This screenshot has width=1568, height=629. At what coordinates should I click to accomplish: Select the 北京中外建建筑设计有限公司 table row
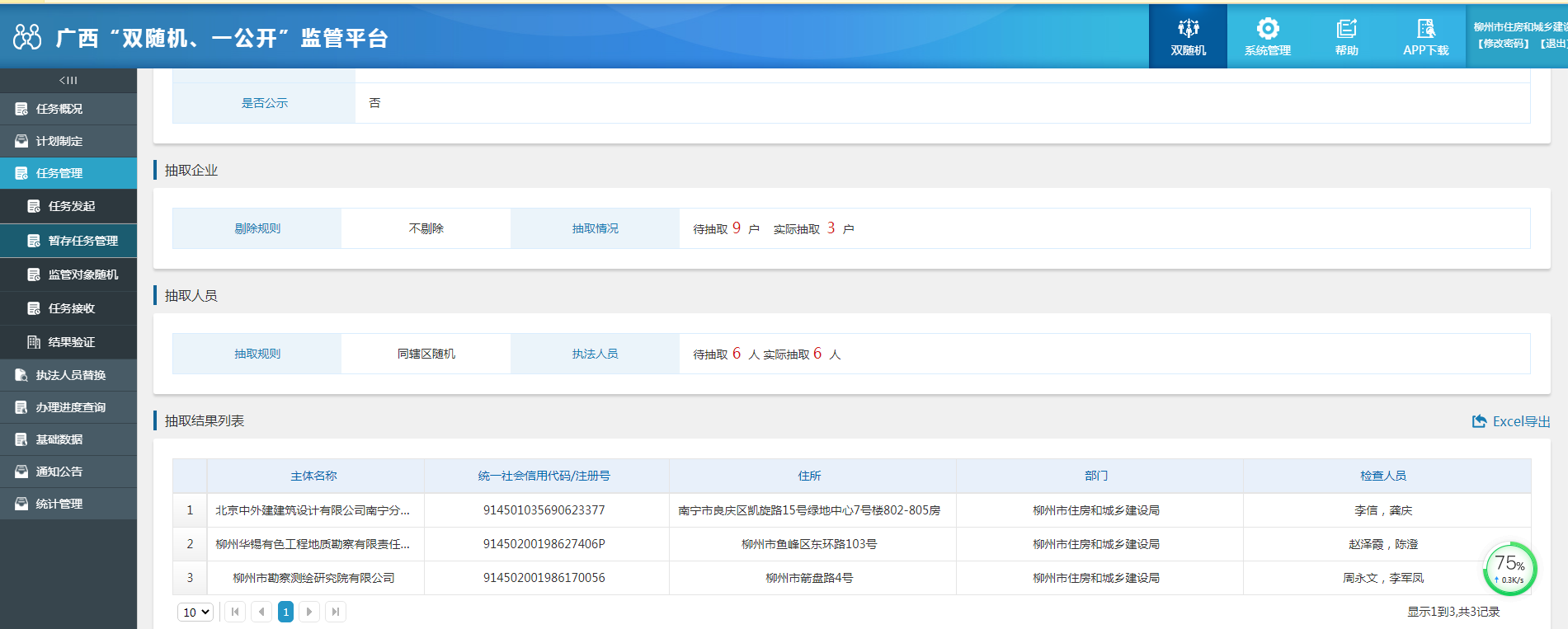pos(313,510)
